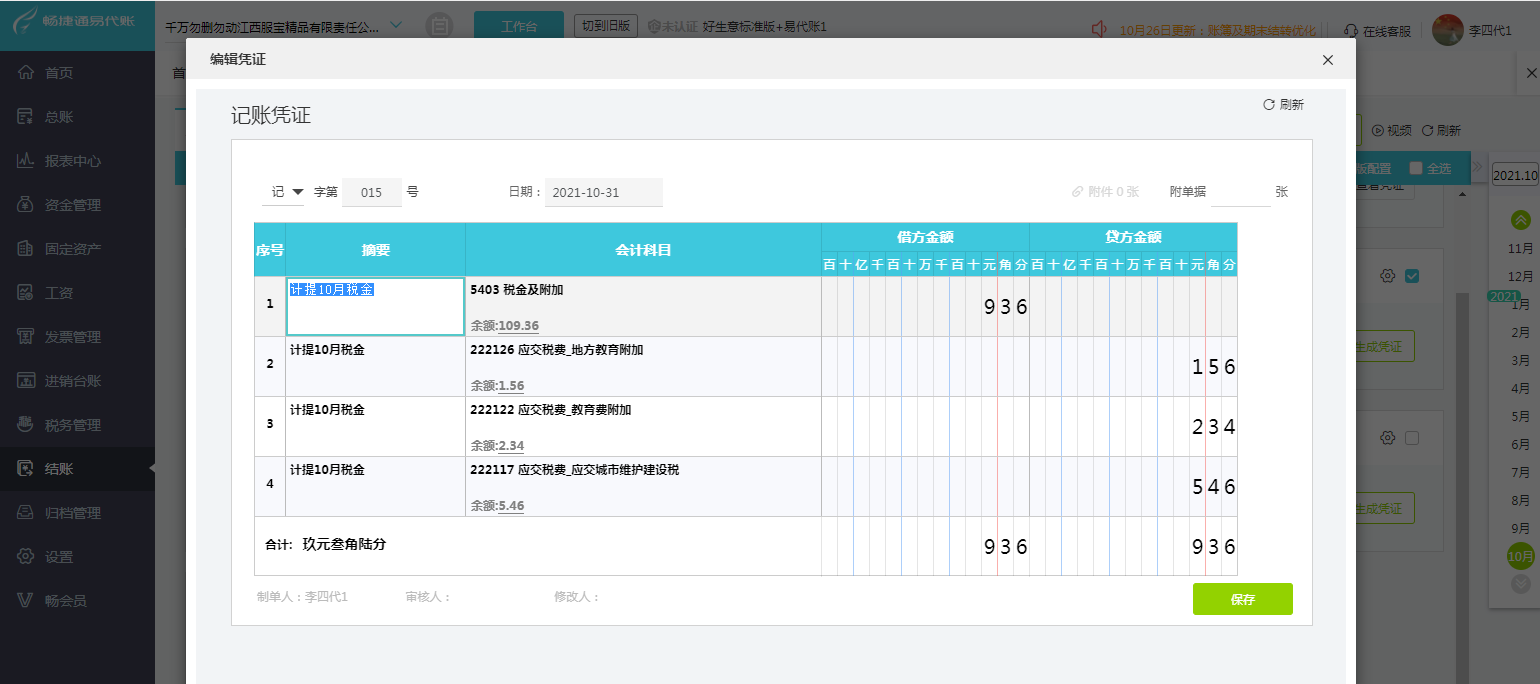Open the 2021.10 period selector
1540x684 pixels.
click(x=1515, y=175)
